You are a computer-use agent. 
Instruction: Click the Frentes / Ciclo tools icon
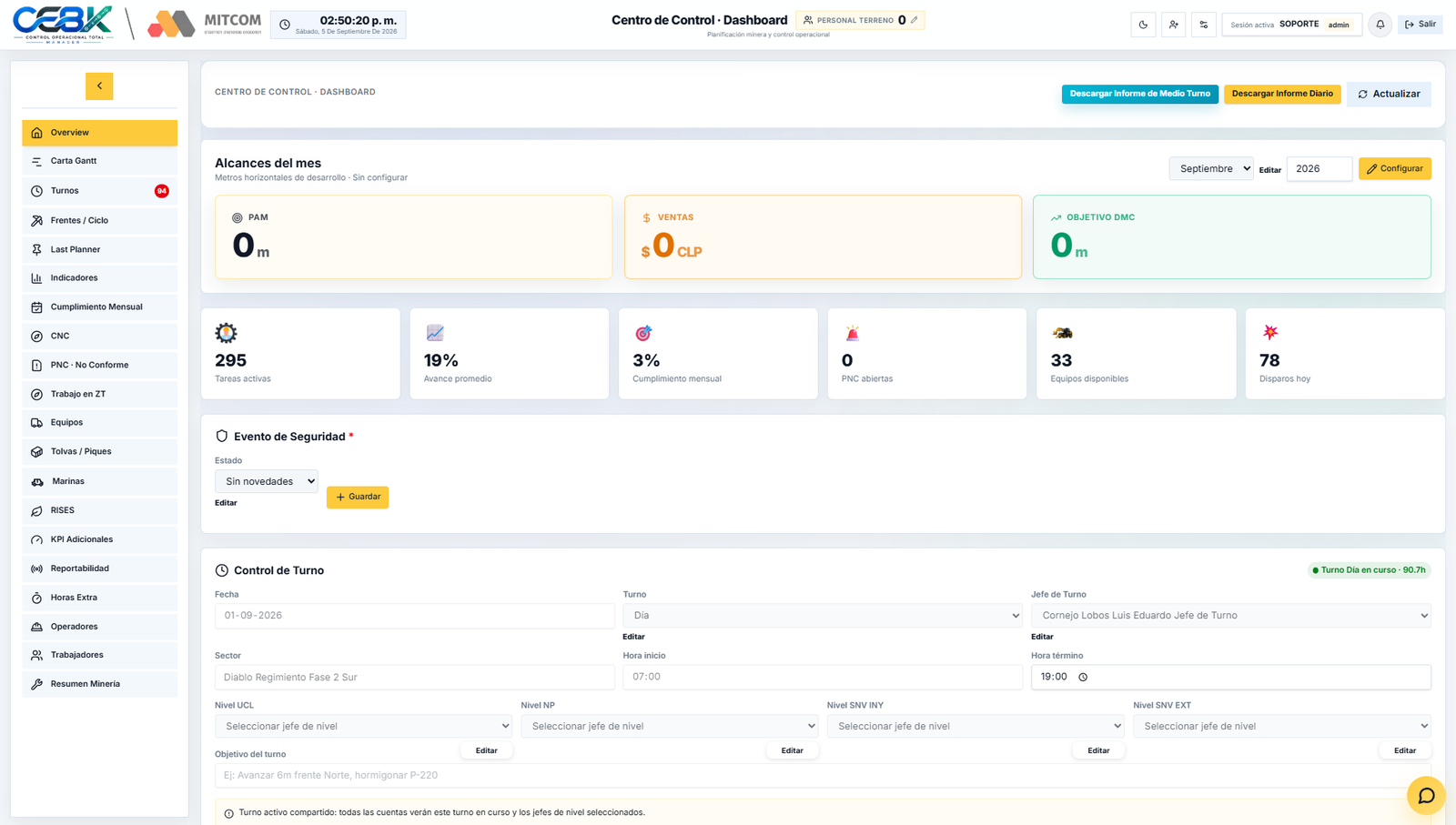[36, 220]
